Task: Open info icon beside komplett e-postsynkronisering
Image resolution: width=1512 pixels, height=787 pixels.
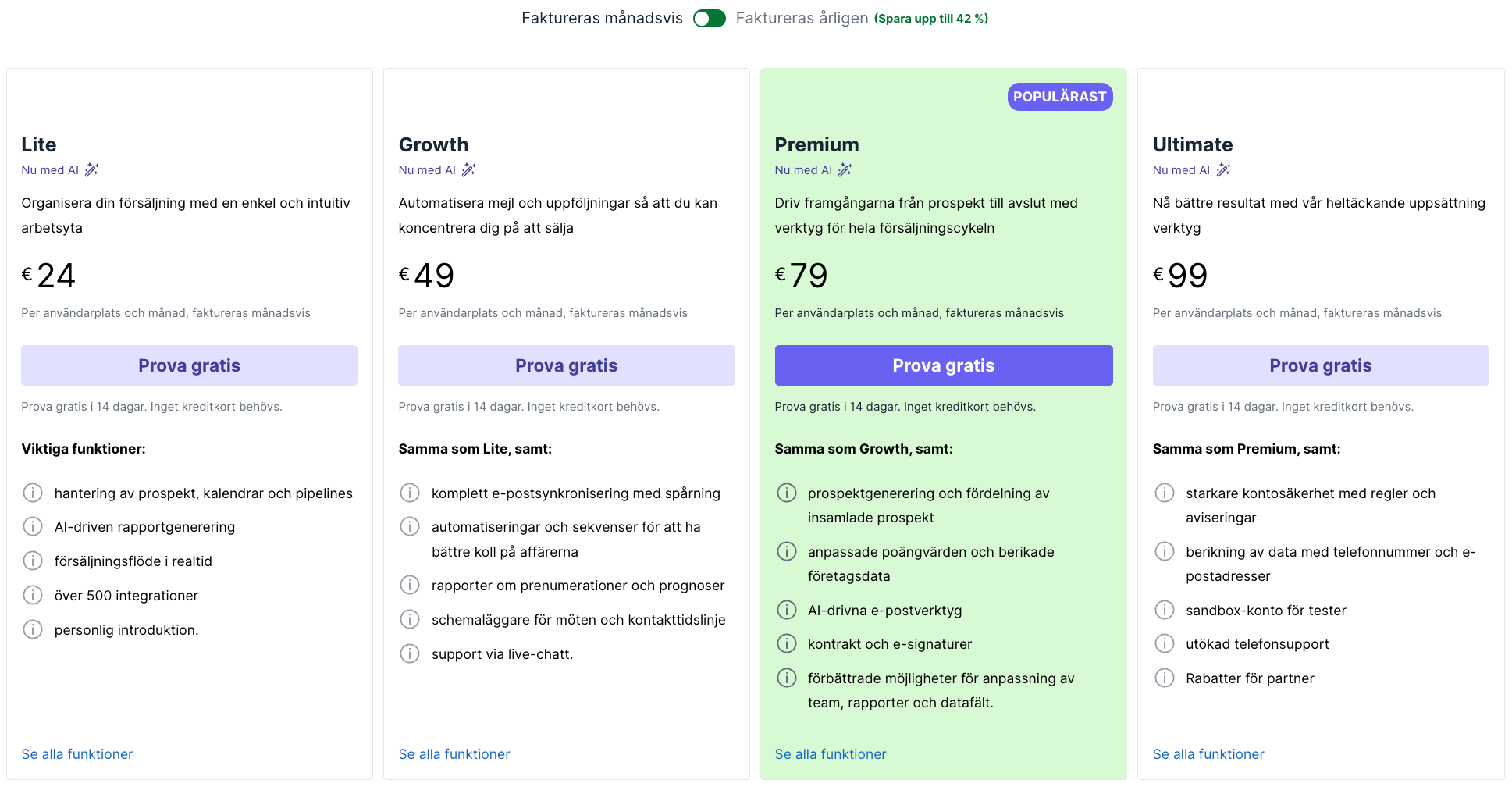Action: click(x=410, y=493)
